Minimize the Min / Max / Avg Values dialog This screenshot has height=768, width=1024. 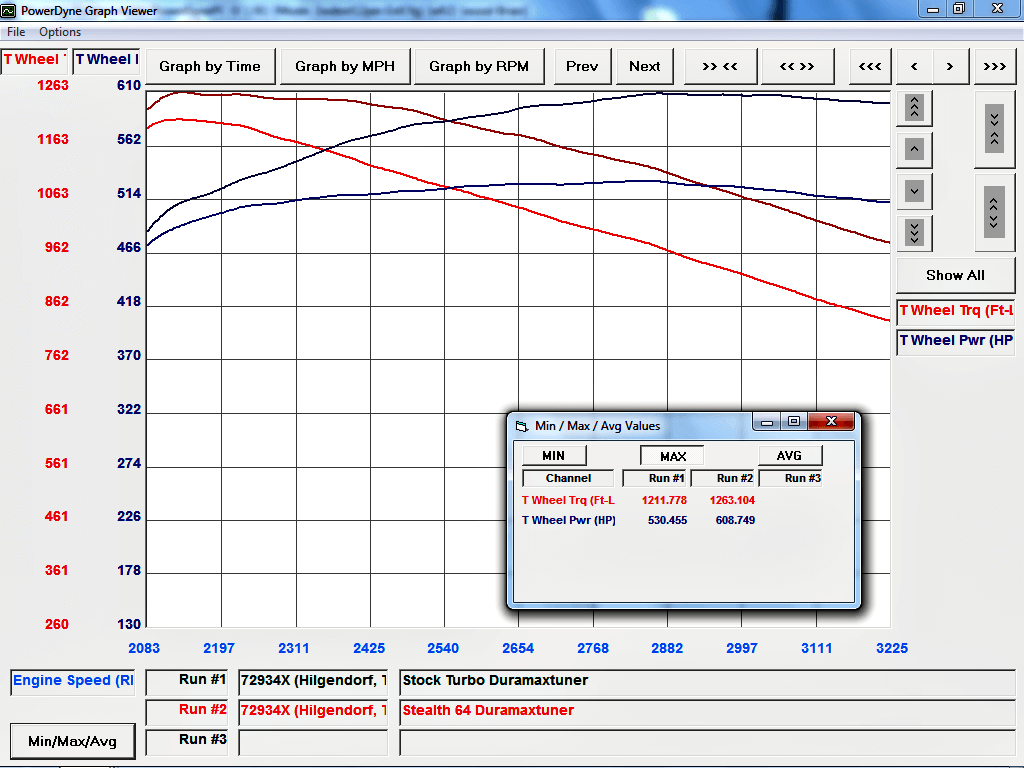[767, 421]
